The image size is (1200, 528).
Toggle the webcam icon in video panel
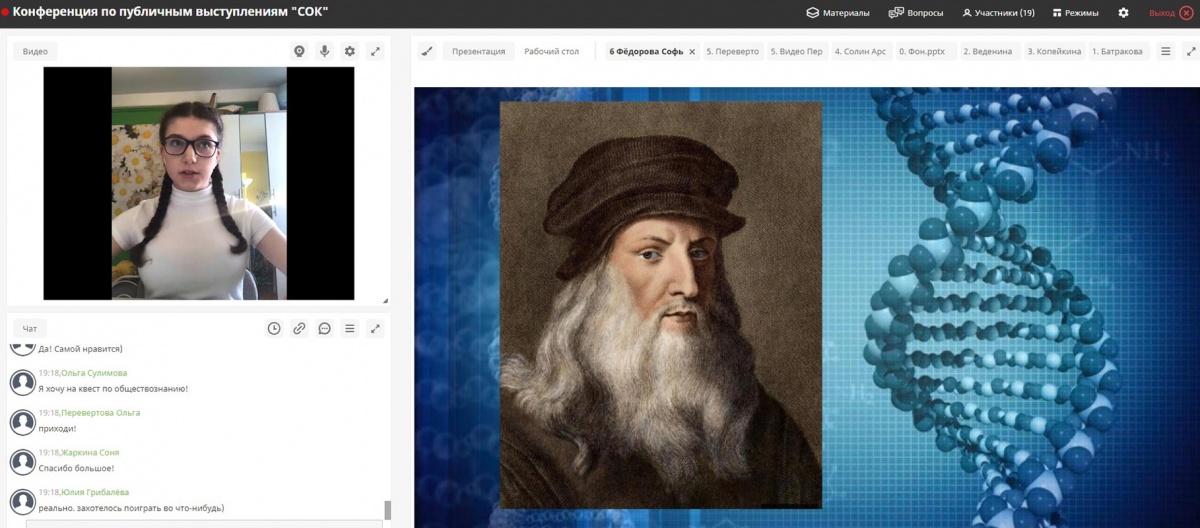[x=299, y=51]
